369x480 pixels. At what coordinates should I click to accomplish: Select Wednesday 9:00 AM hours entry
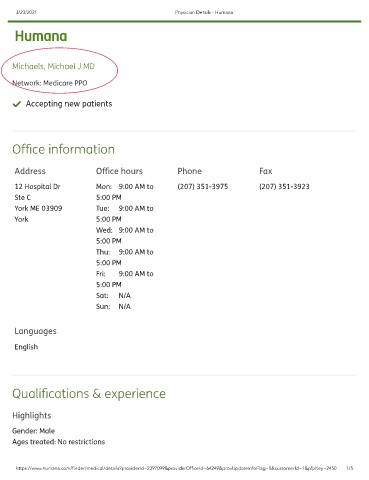pos(125,235)
